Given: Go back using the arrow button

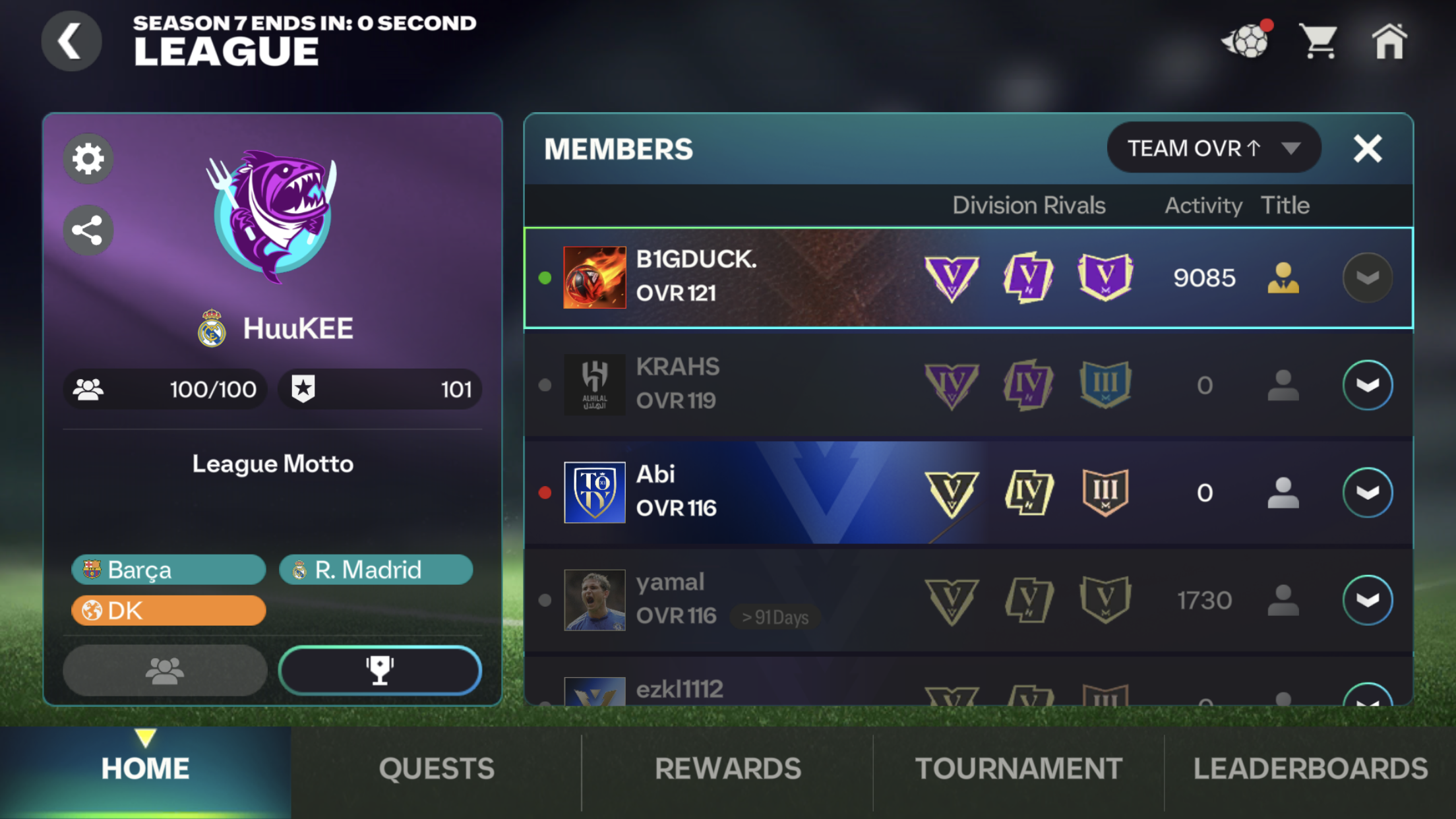Looking at the screenshot, I should [71, 41].
